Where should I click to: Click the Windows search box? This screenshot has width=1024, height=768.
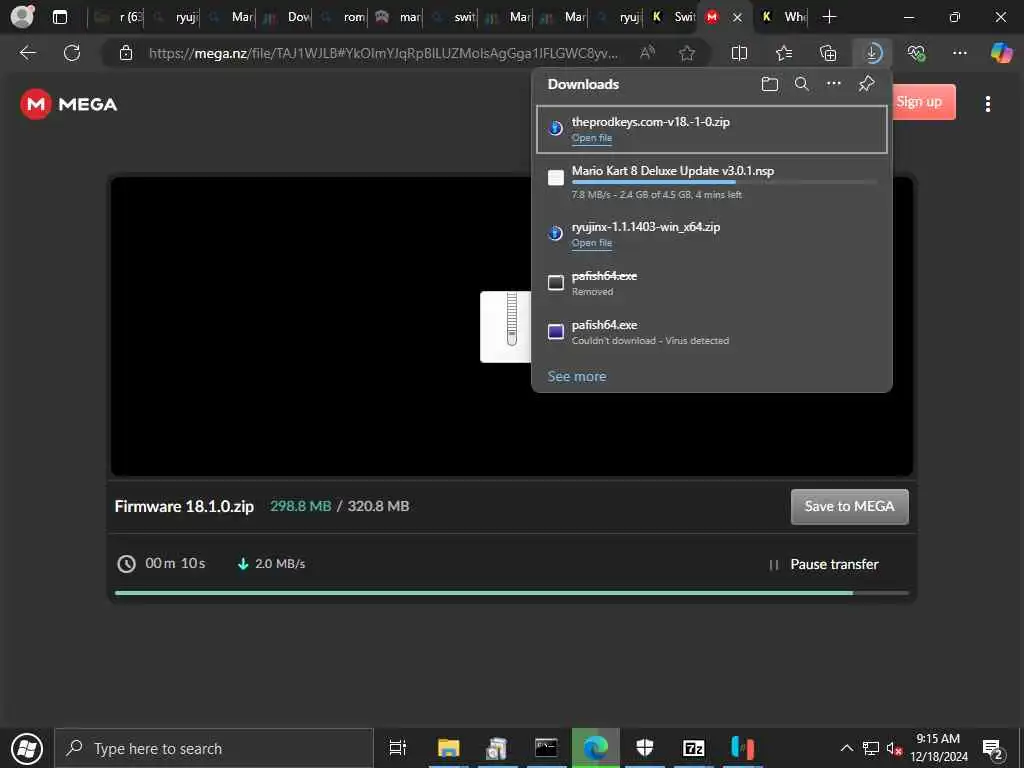point(214,748)
